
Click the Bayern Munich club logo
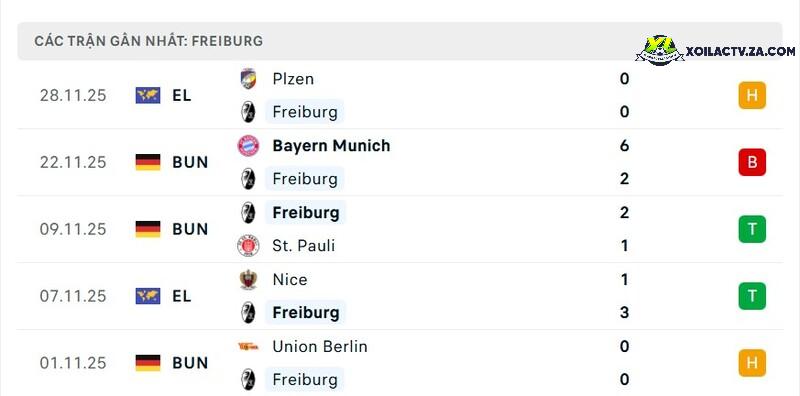[x=248, y=146]
